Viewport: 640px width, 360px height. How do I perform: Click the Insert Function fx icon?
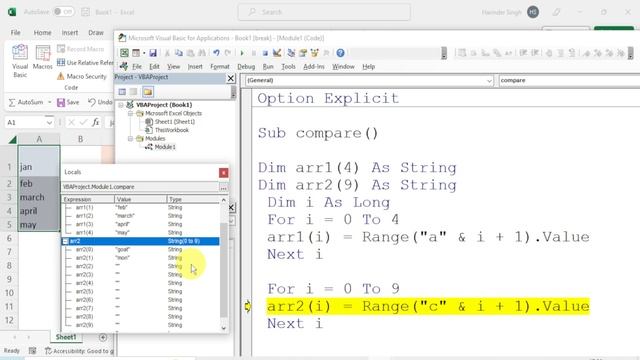click(x=96, y=122)
